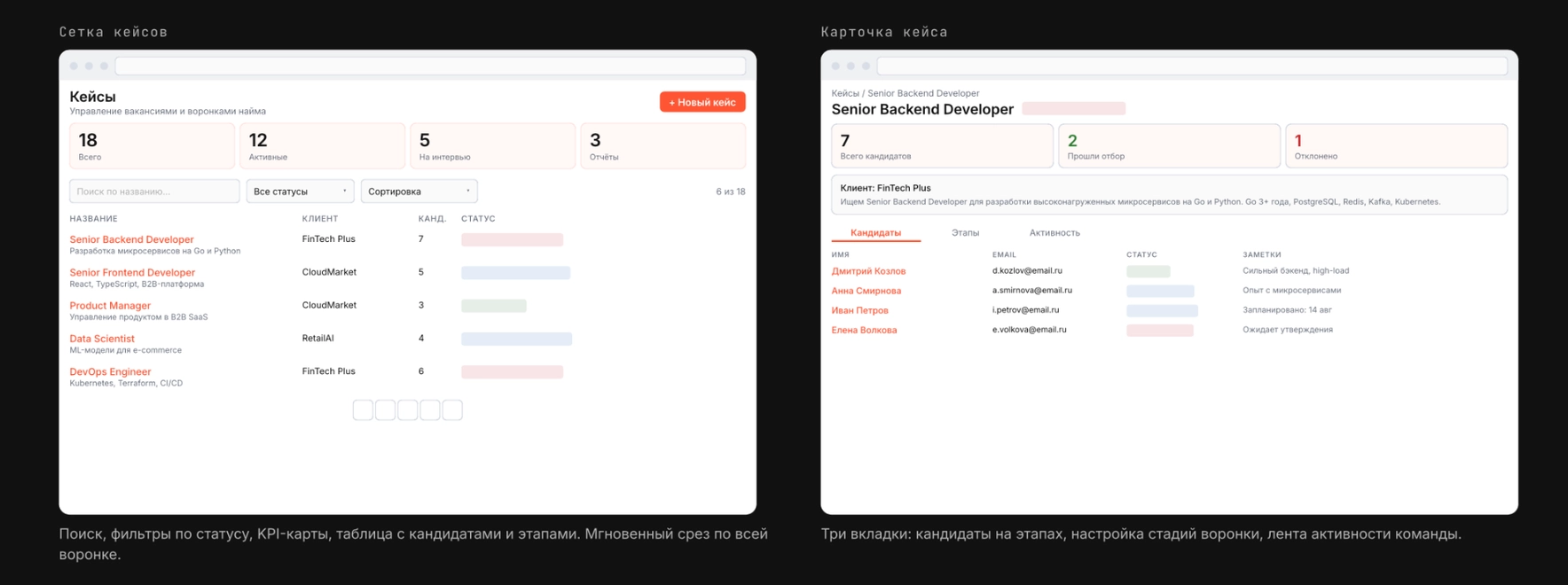Open candidate Анна Смирнова

pyautogui.click(x=866, y=291)
